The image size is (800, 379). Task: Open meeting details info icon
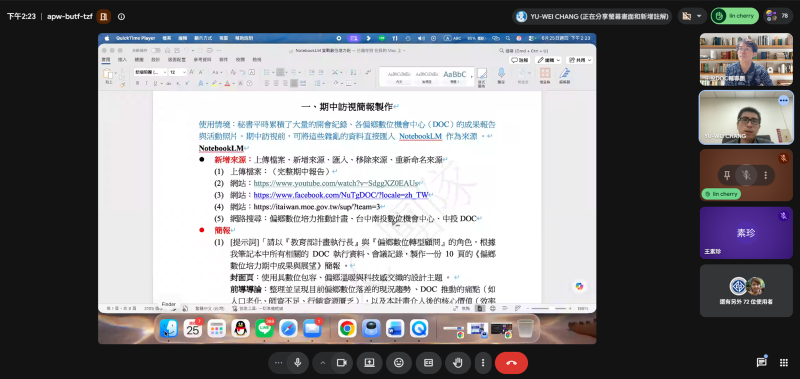coord(121,16)
